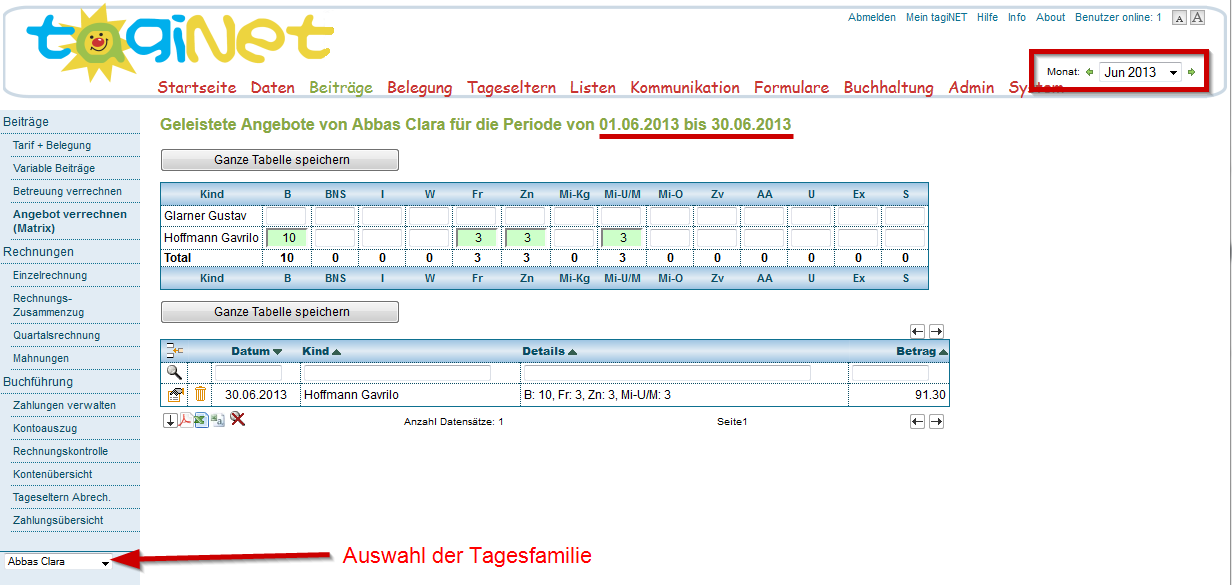Export the table as PDF

(x=186, y=420)
